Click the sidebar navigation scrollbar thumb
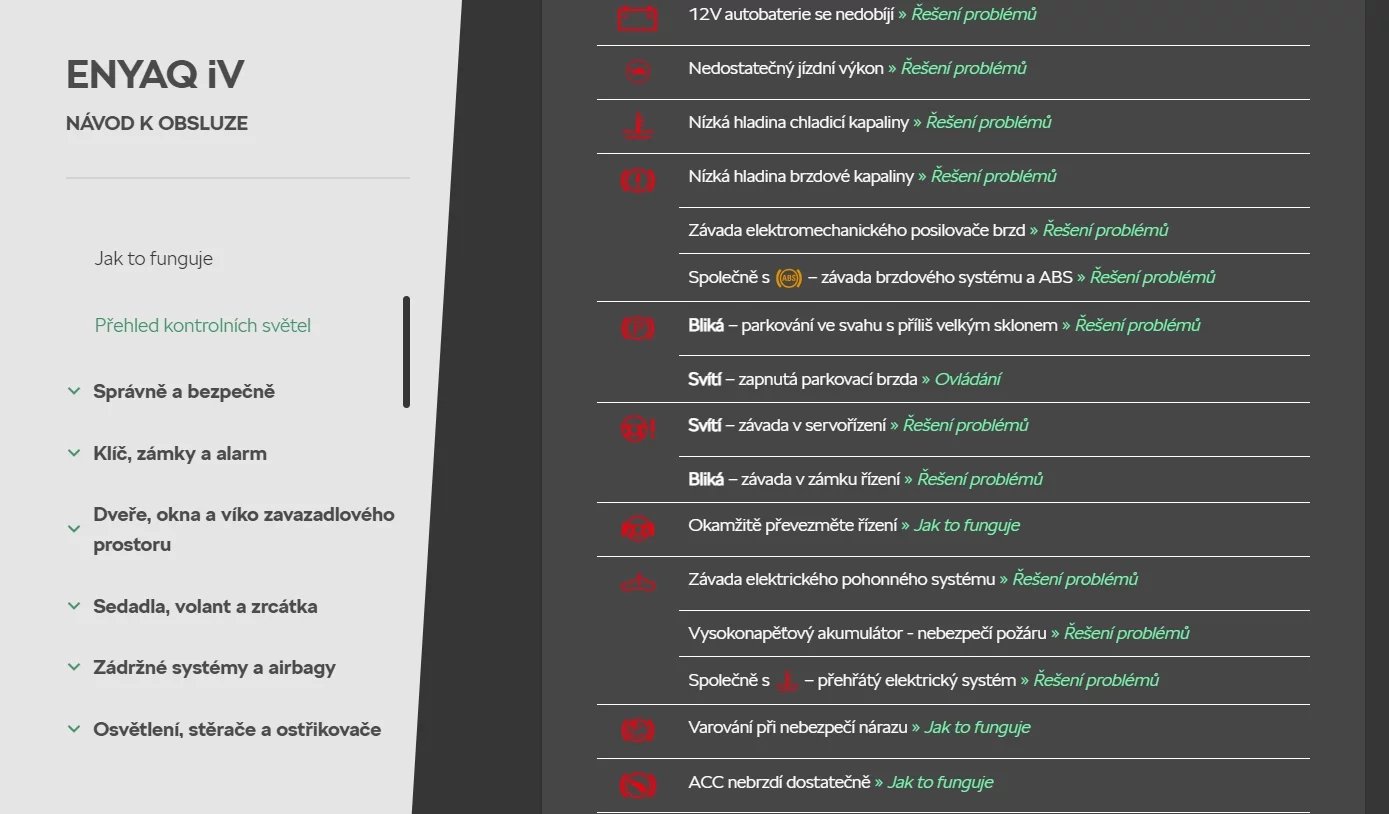This screenshot has height=814, width=1389. 407,351
